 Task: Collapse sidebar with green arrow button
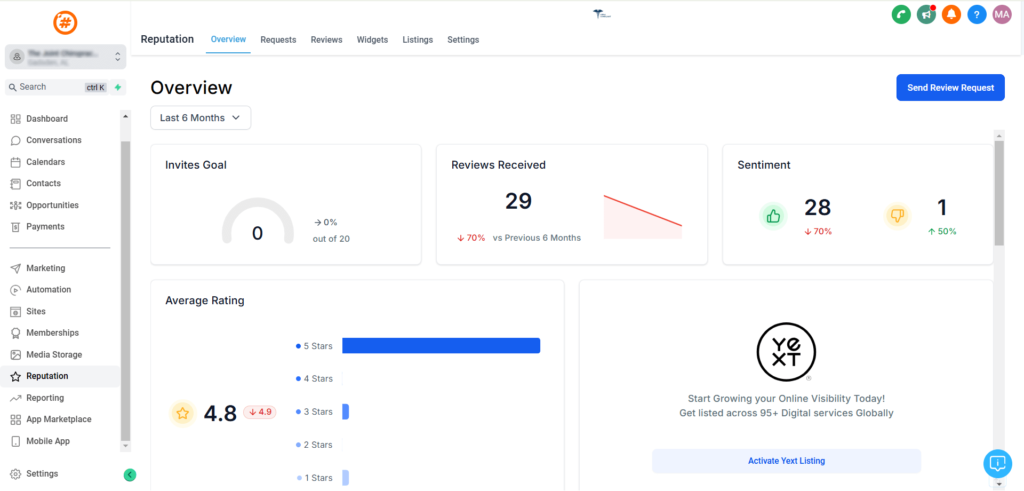coord(130,475)
